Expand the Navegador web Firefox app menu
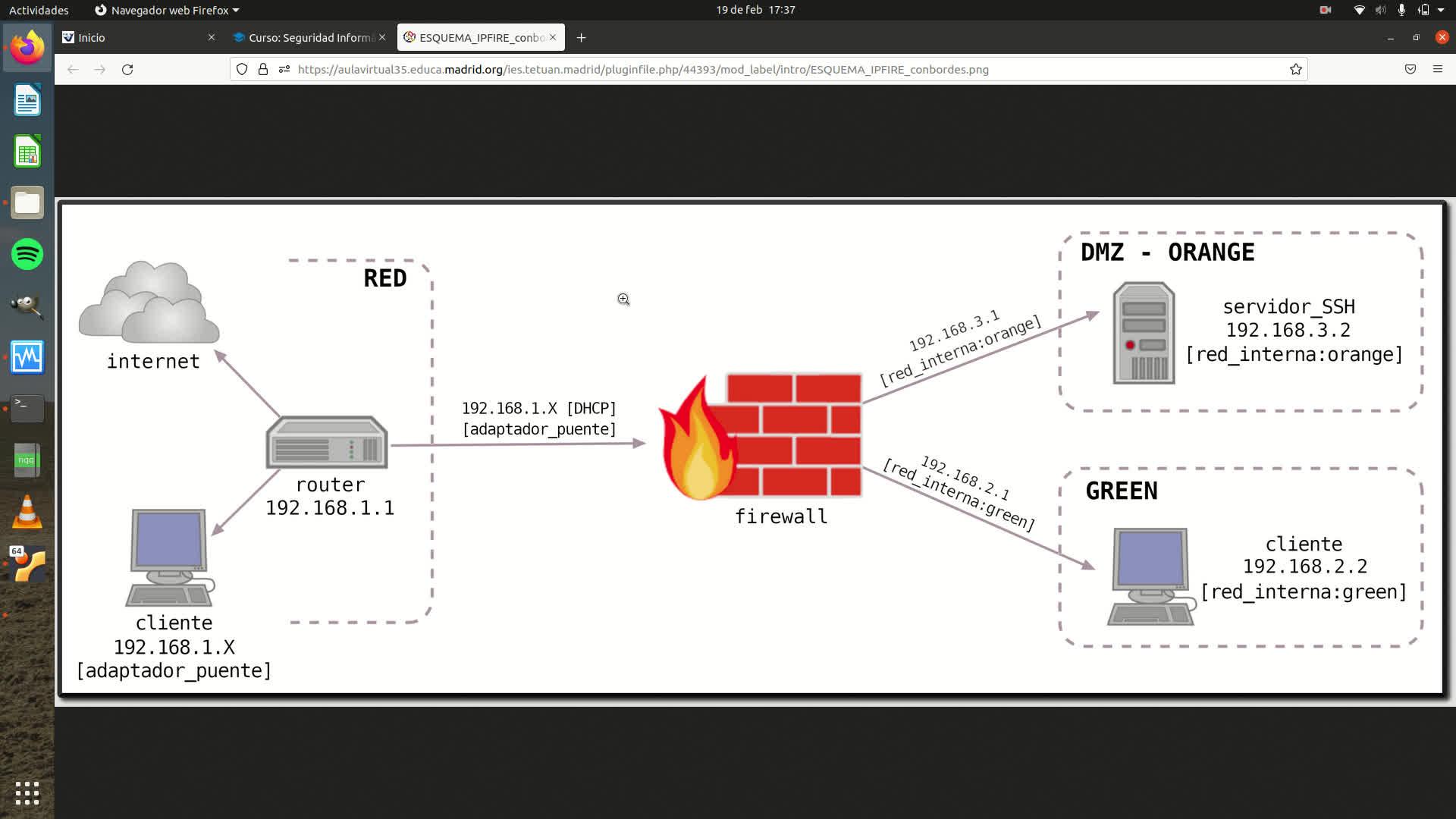Screen dimensions: 1456x819 167,10
